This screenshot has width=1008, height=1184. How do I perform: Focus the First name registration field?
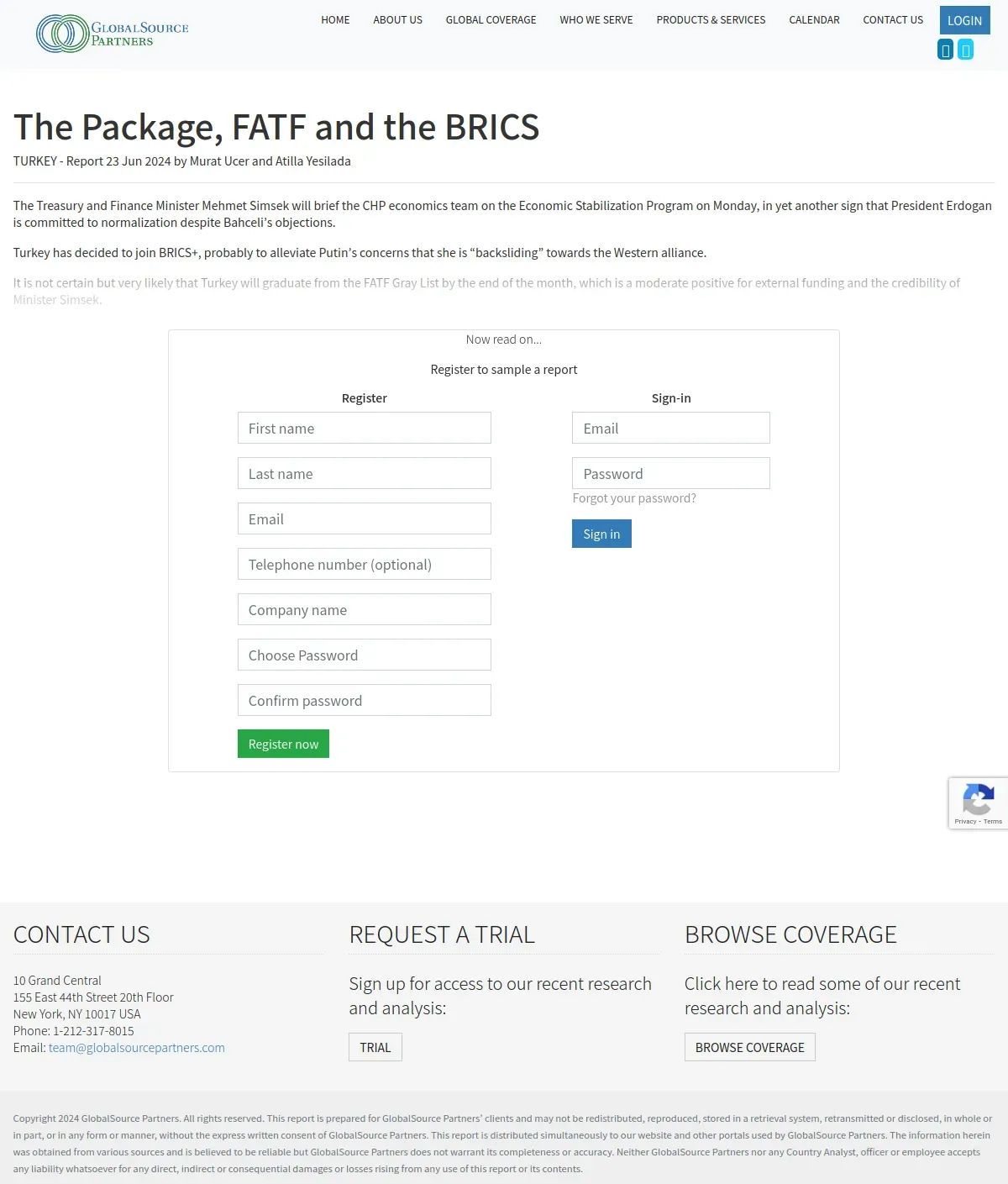tap(365, 428)
